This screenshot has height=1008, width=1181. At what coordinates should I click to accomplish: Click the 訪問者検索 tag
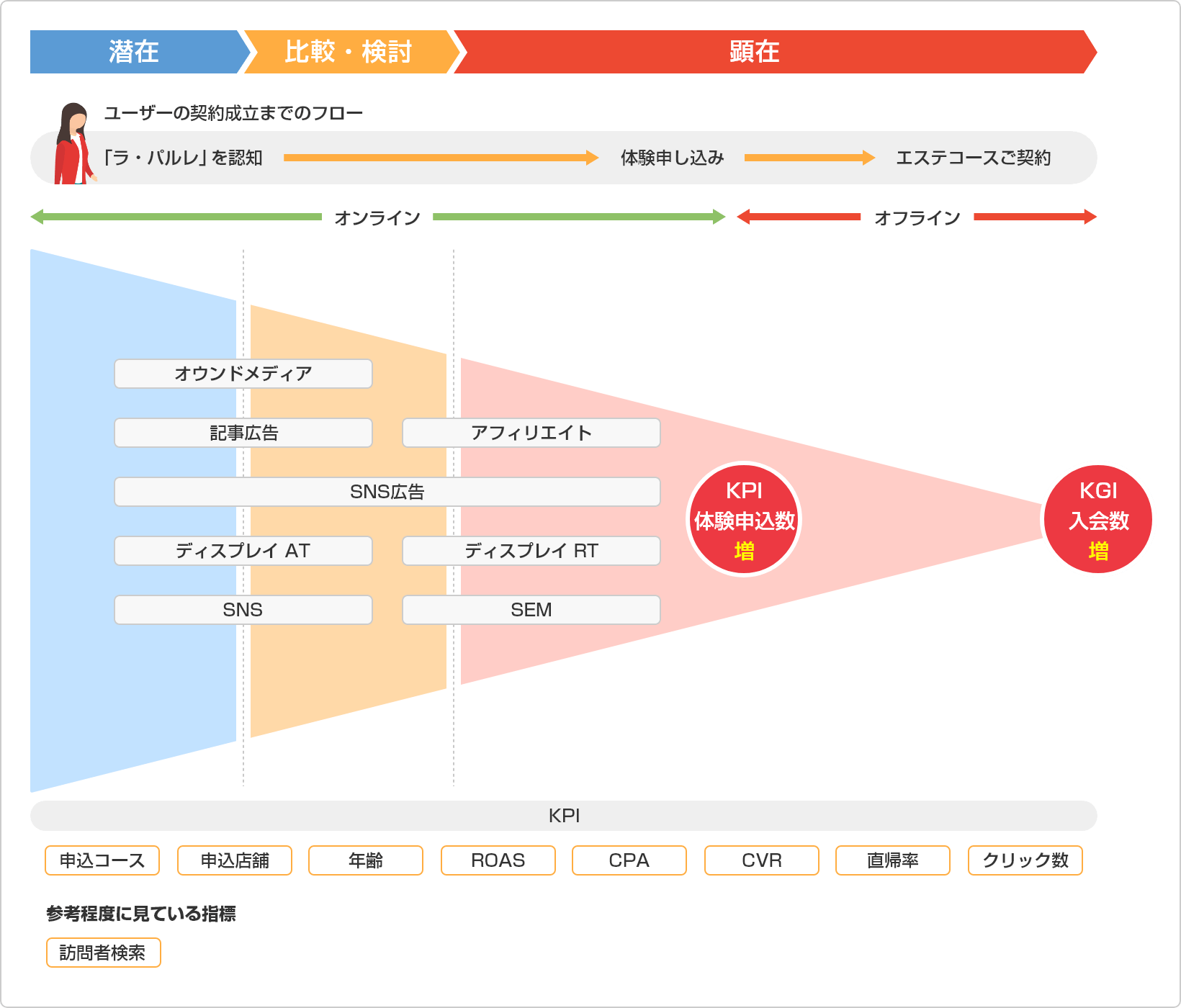coord(104,953)
